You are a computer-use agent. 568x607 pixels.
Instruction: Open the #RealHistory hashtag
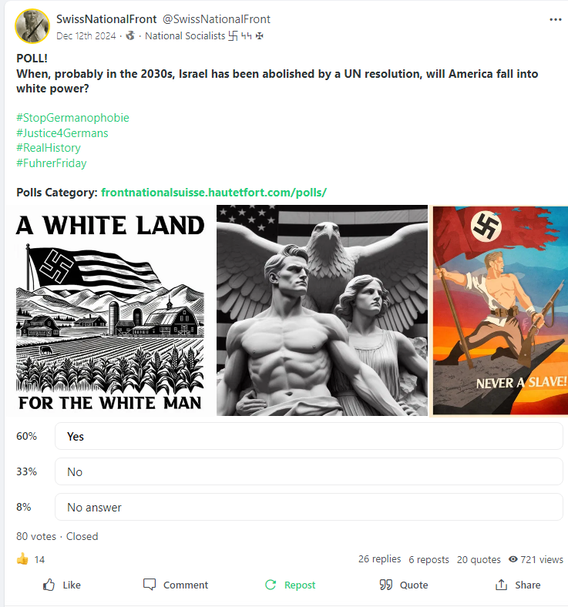[48, 148]
